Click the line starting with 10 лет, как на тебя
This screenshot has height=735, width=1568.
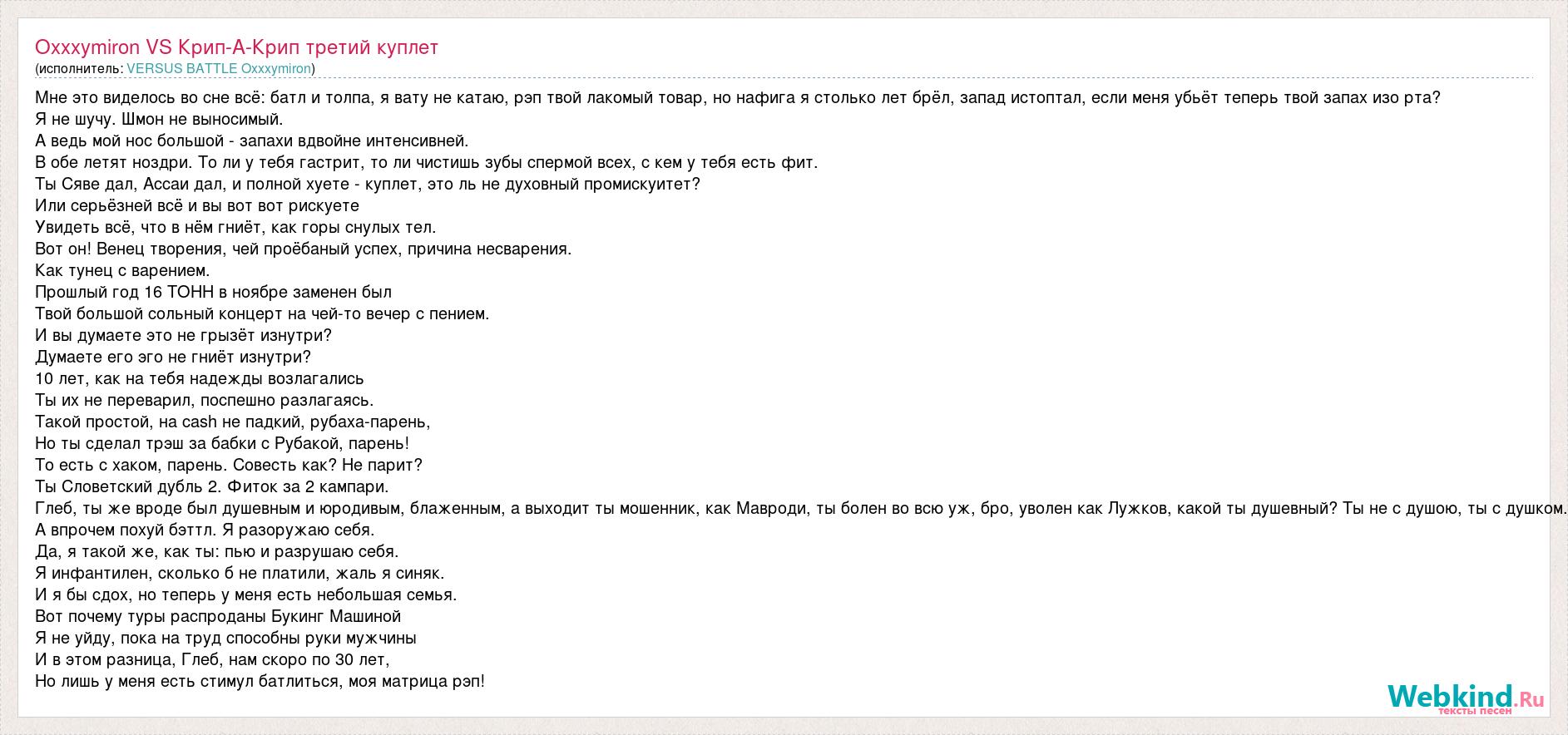[x=200, y=378]
